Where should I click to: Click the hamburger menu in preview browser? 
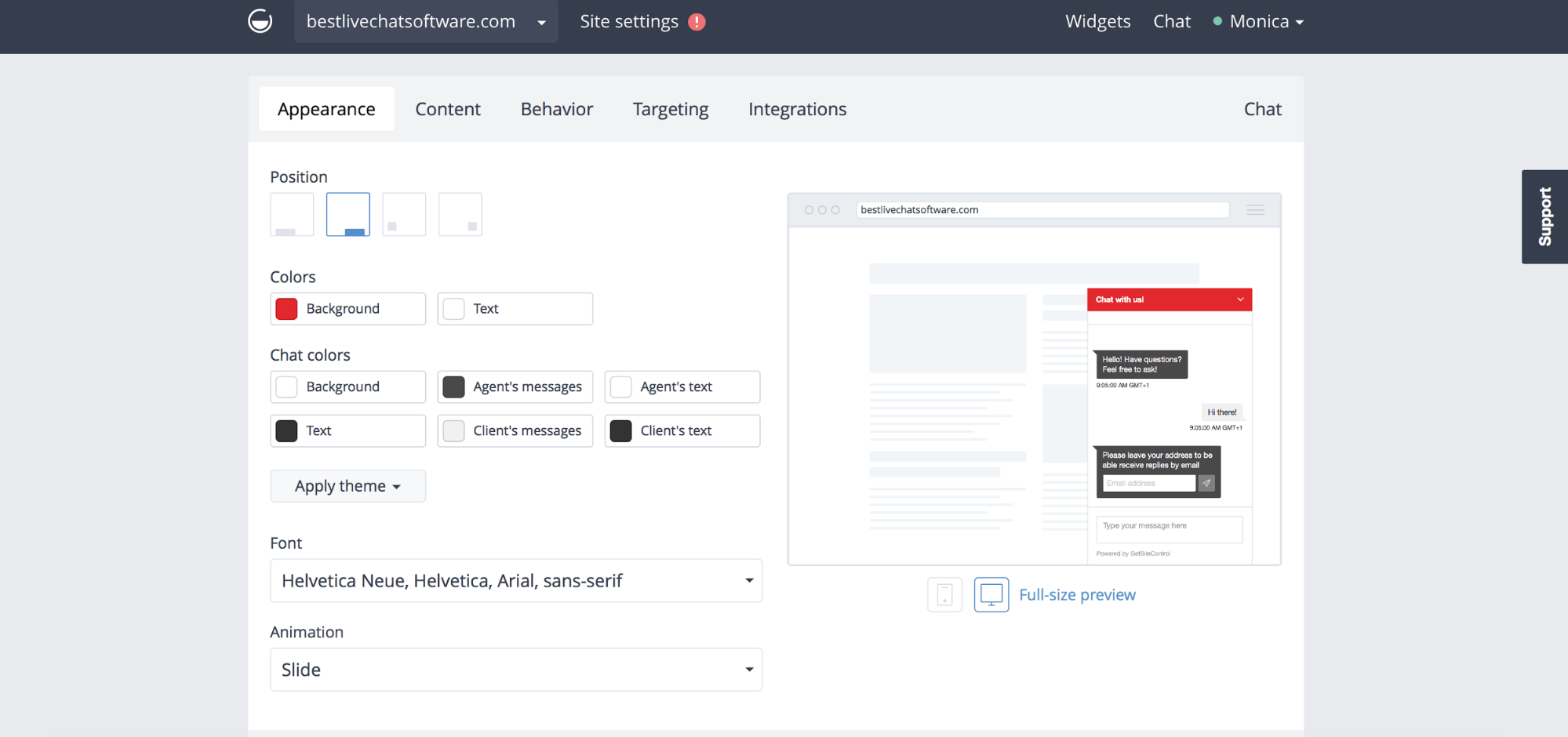[x=1255, y=210]
